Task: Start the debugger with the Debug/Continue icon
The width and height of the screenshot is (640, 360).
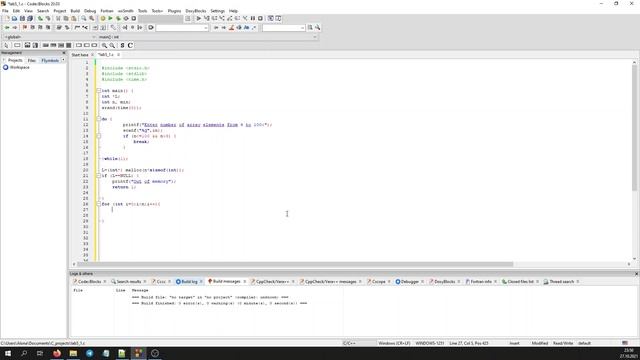Action: point(199,18)
